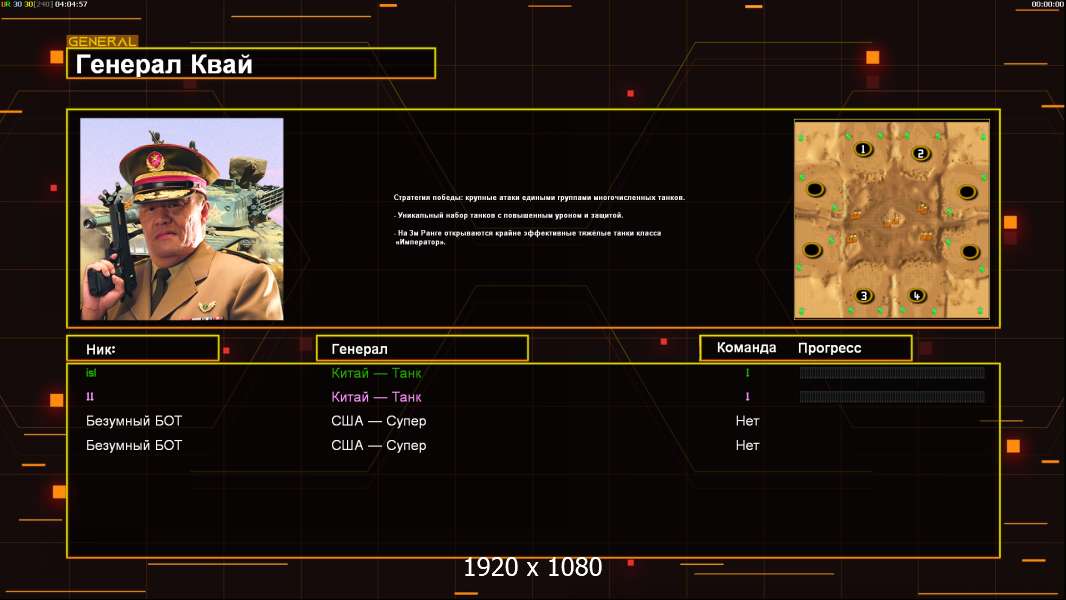Click the 'Прогресс' column header
This screenshot has width=1066, height=600.
coord(829,348)
